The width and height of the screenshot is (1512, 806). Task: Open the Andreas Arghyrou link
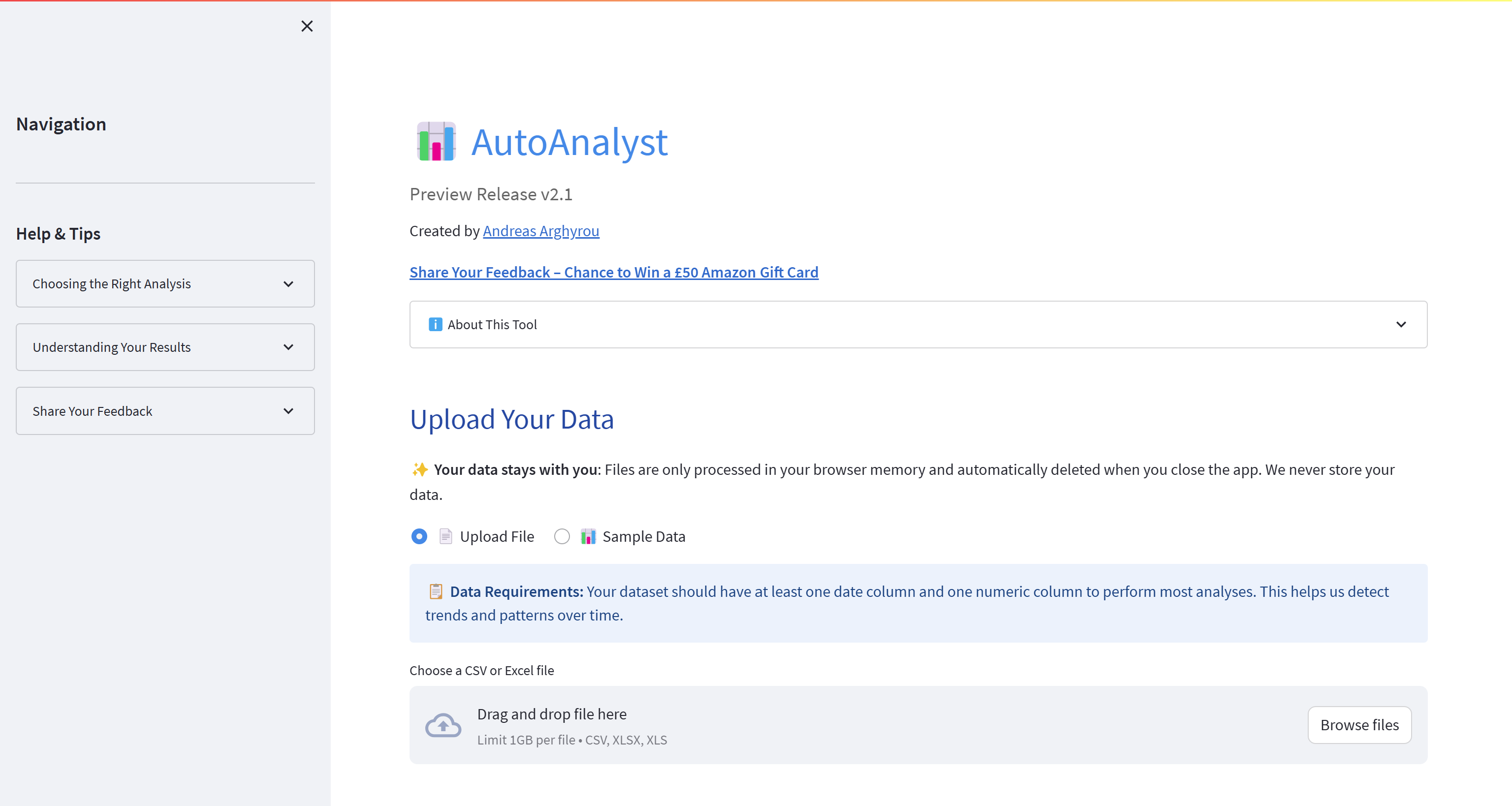(540, 231)
